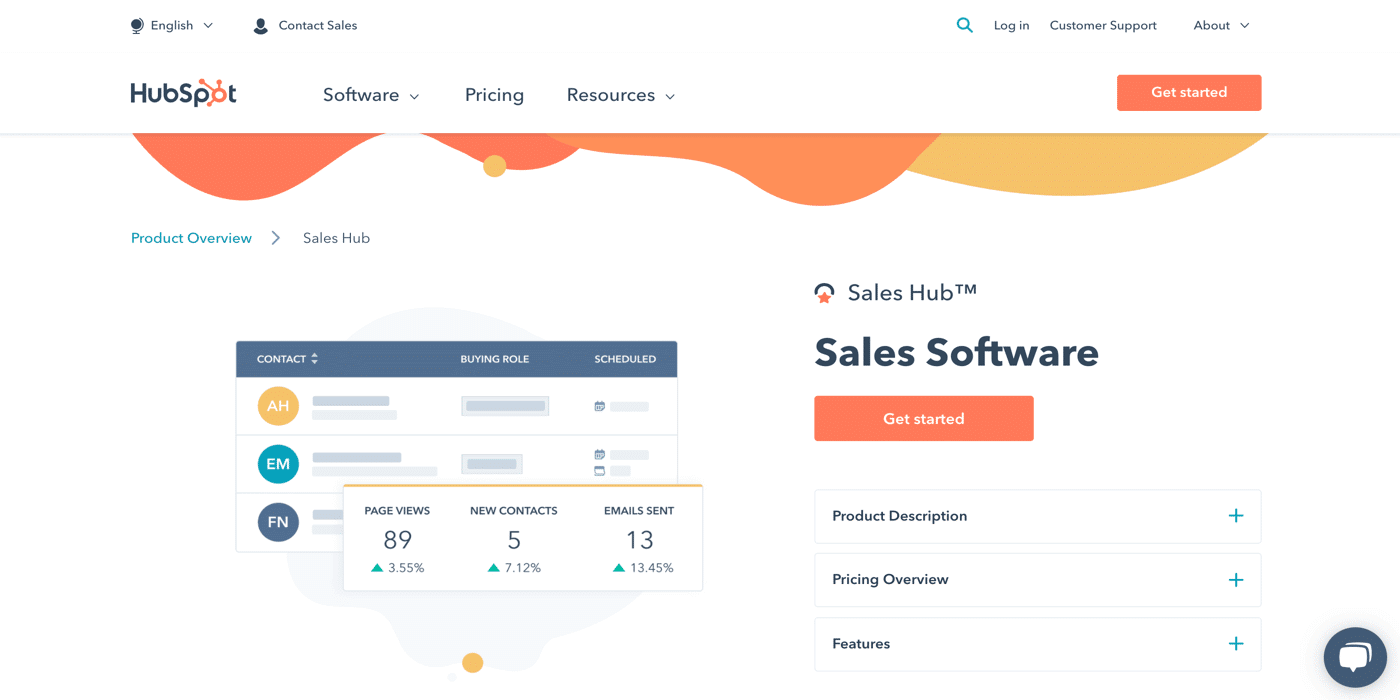This screenshot has height=700, width=1400.
Task: Click the HubSpot logo
Action: coord(183,94)
